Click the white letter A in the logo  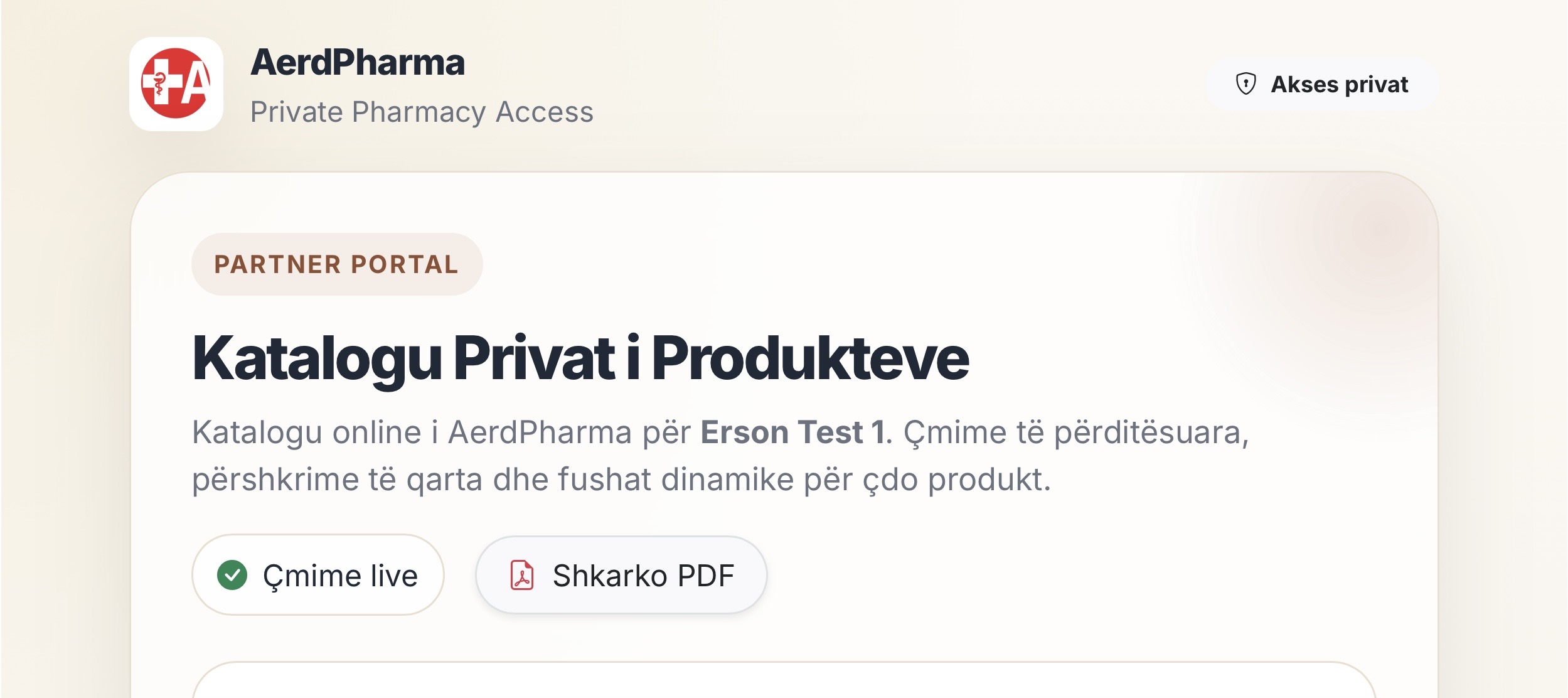point(196,83)
